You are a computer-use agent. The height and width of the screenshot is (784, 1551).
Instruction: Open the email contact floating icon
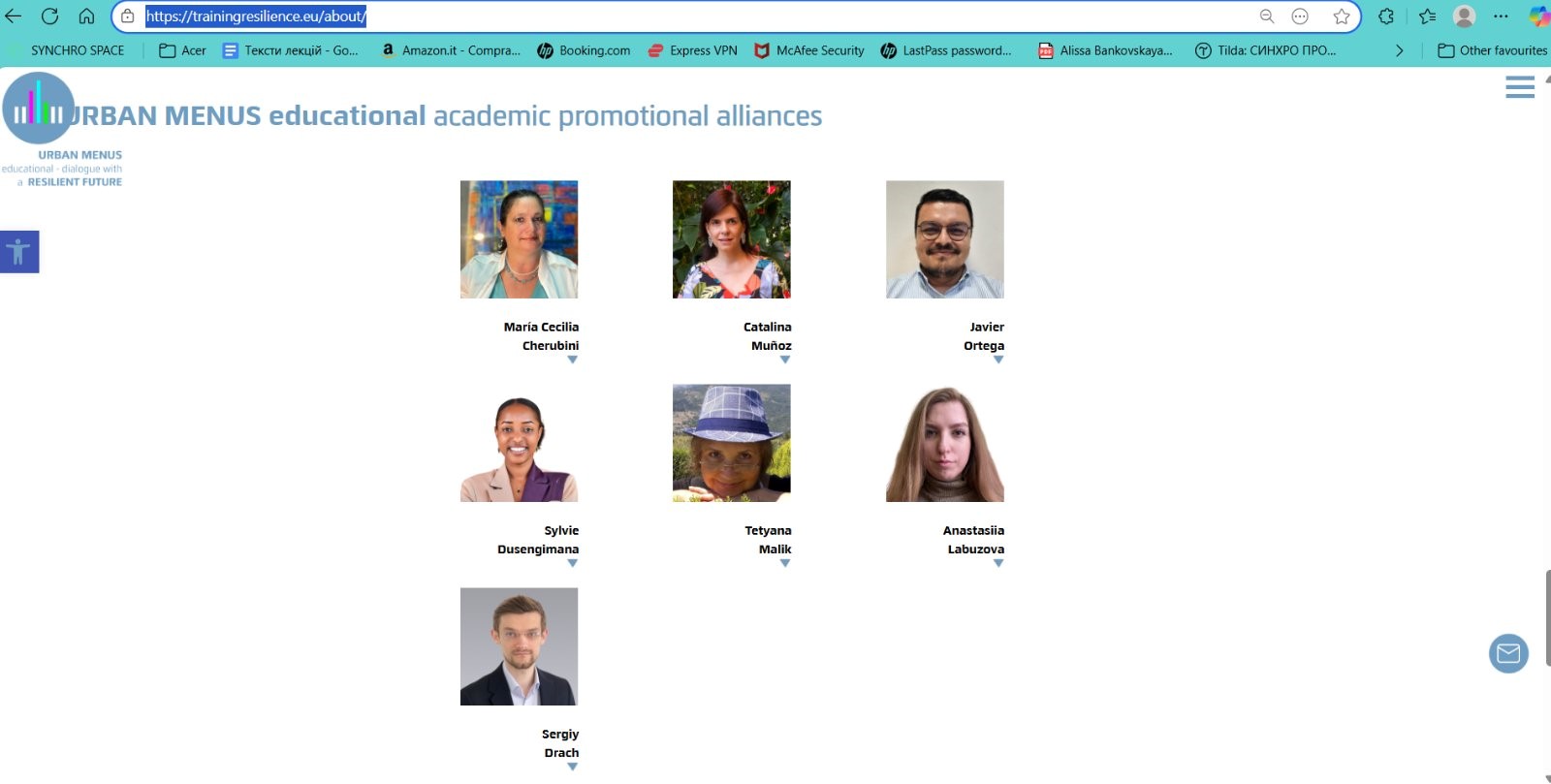click(1508, 653)
